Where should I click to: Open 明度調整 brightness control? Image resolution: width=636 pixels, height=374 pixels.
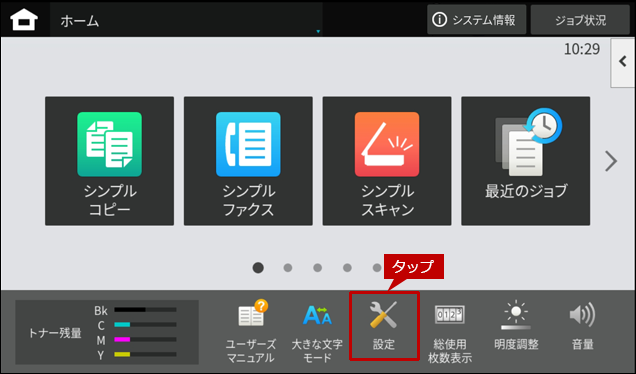(516, 326)
